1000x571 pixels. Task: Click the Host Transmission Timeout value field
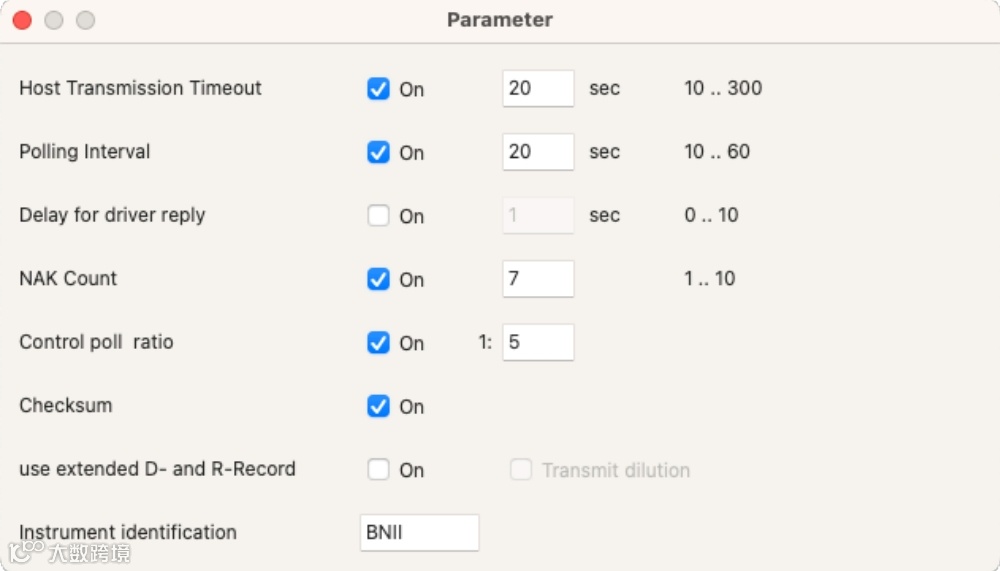click(538, 88)
